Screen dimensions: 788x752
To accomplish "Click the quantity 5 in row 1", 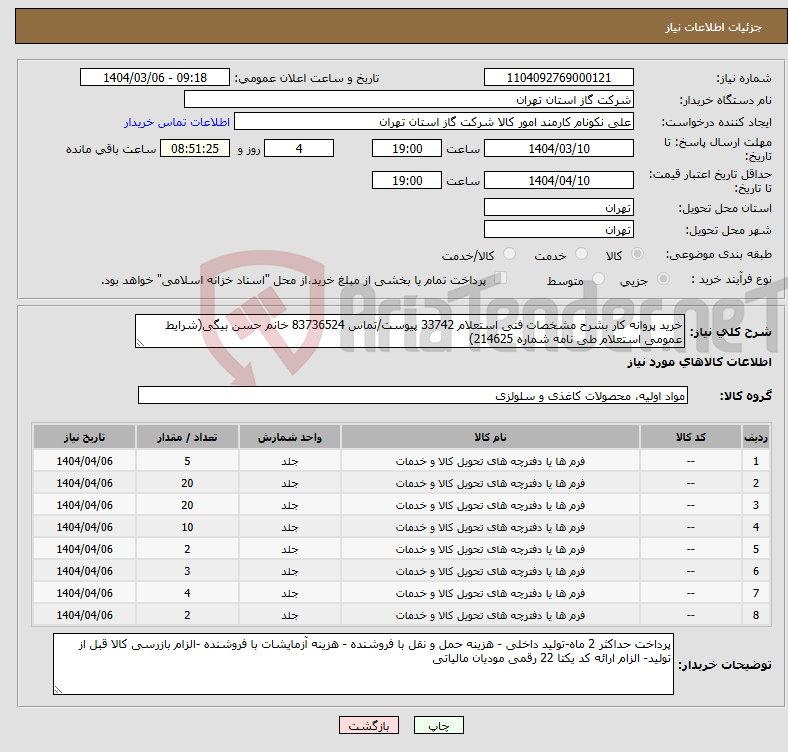I will (x=187, y=461).
